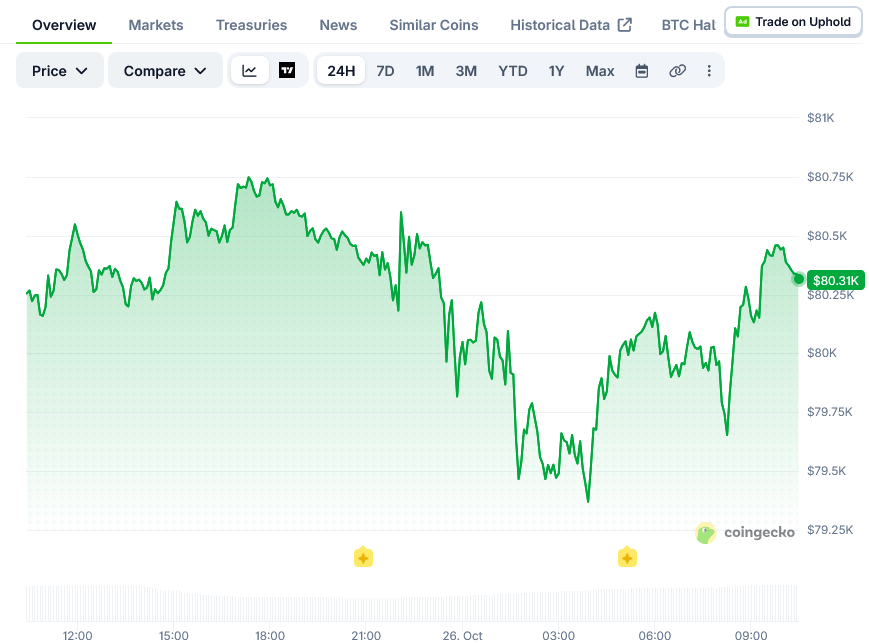The width and height of the screenshot is (869, 643).
Task: Click the 03:00 time axis label
Action: [x=558, y=635]
